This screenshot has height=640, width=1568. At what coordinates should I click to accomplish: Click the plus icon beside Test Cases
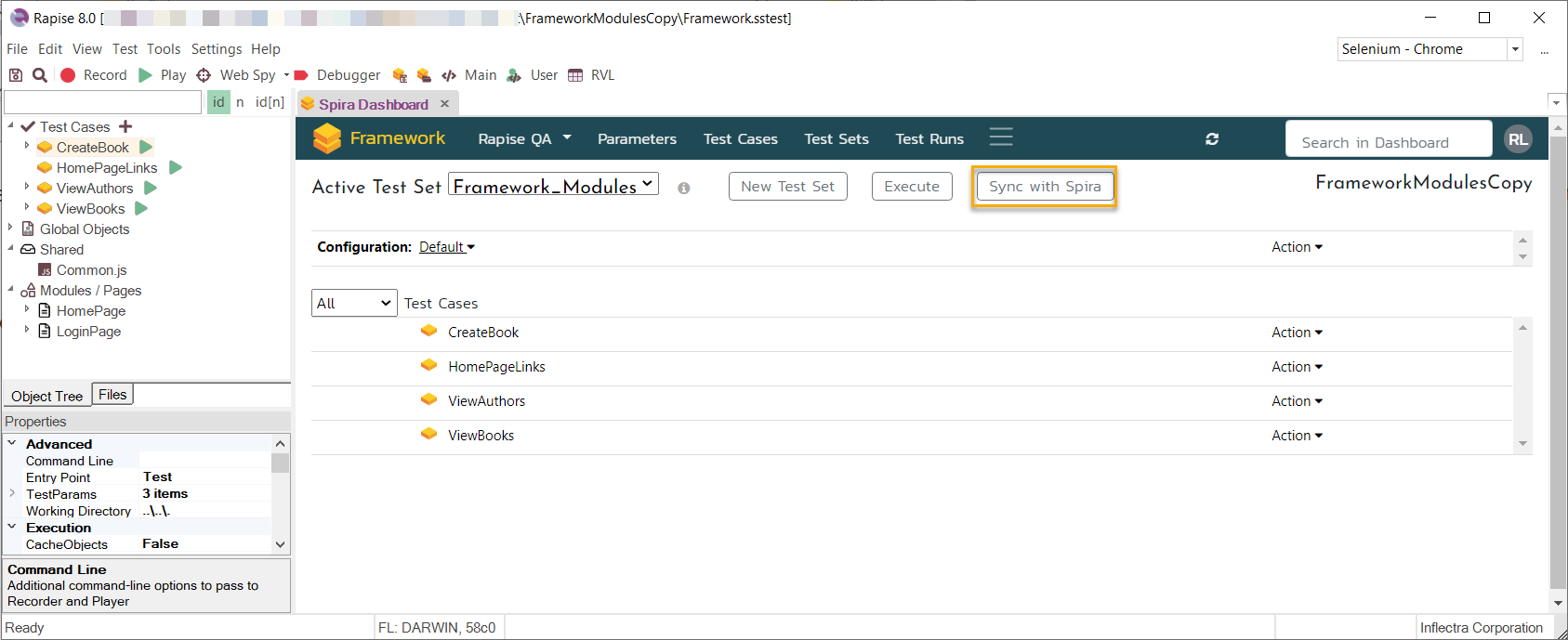point(125,126)
